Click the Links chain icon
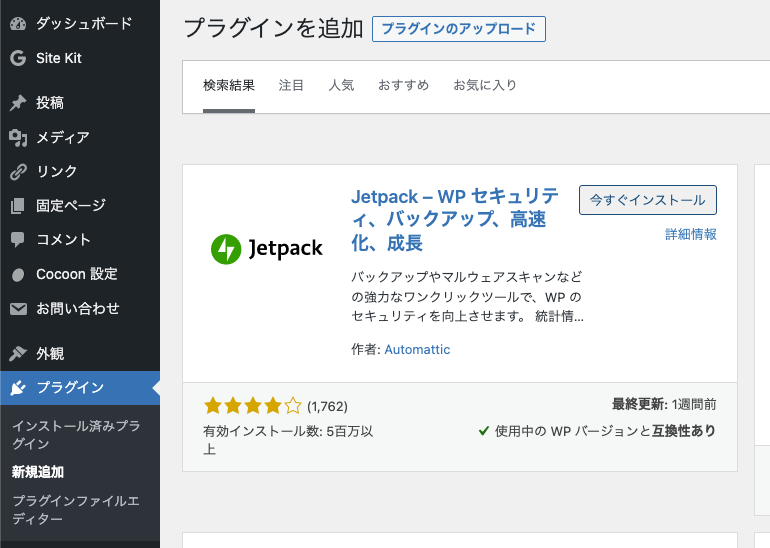This screenshot has width=770, height=548. click(18, 171)
